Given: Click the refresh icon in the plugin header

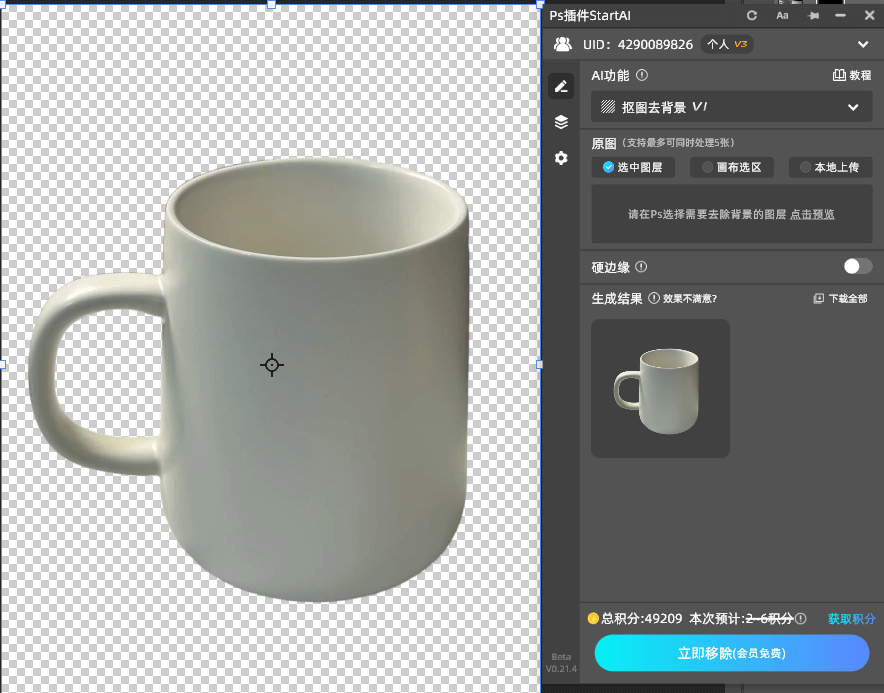Looking at the screenshot, I should tap(752, 15).
